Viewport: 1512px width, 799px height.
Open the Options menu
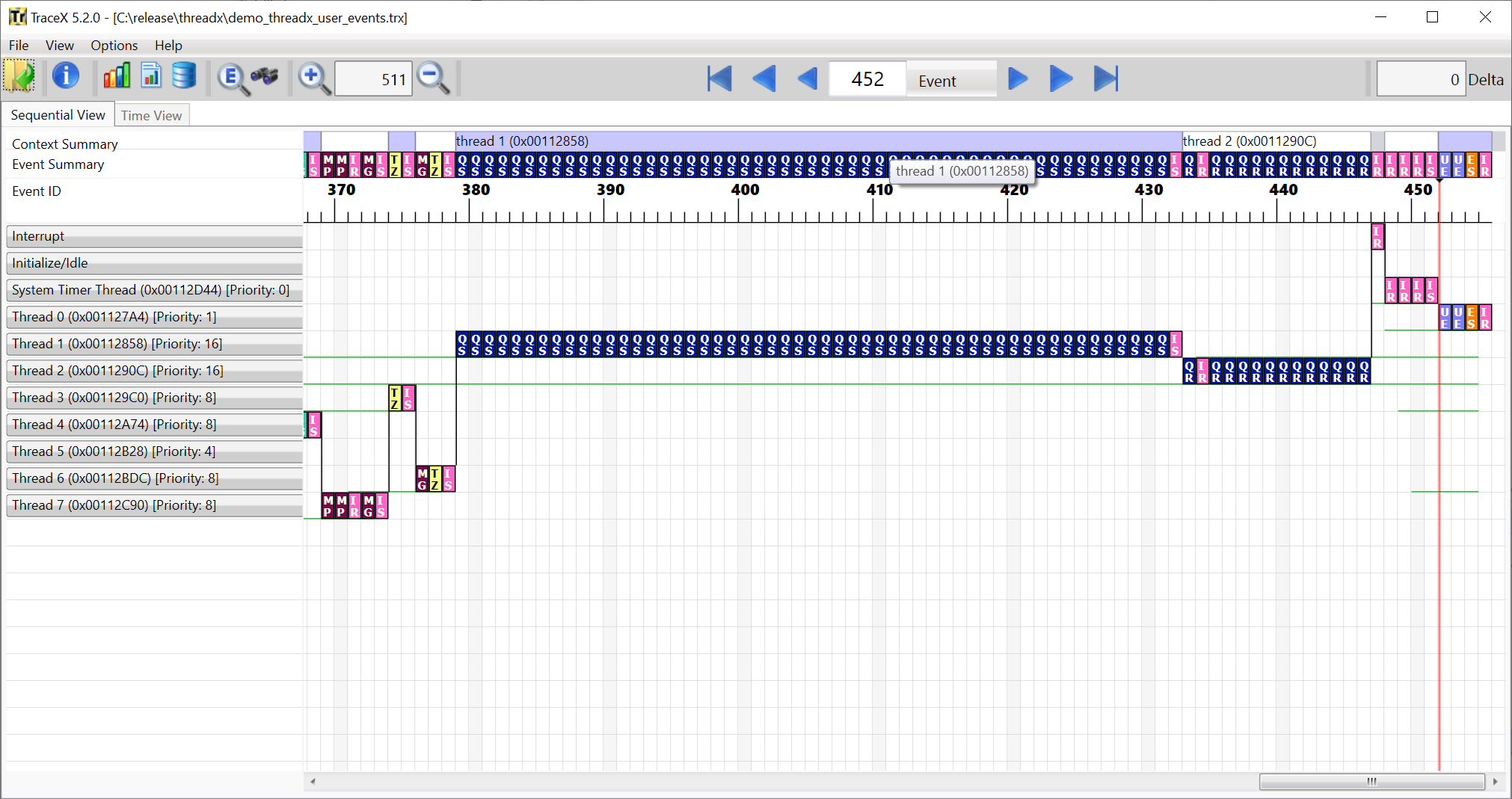coord(114,46)
